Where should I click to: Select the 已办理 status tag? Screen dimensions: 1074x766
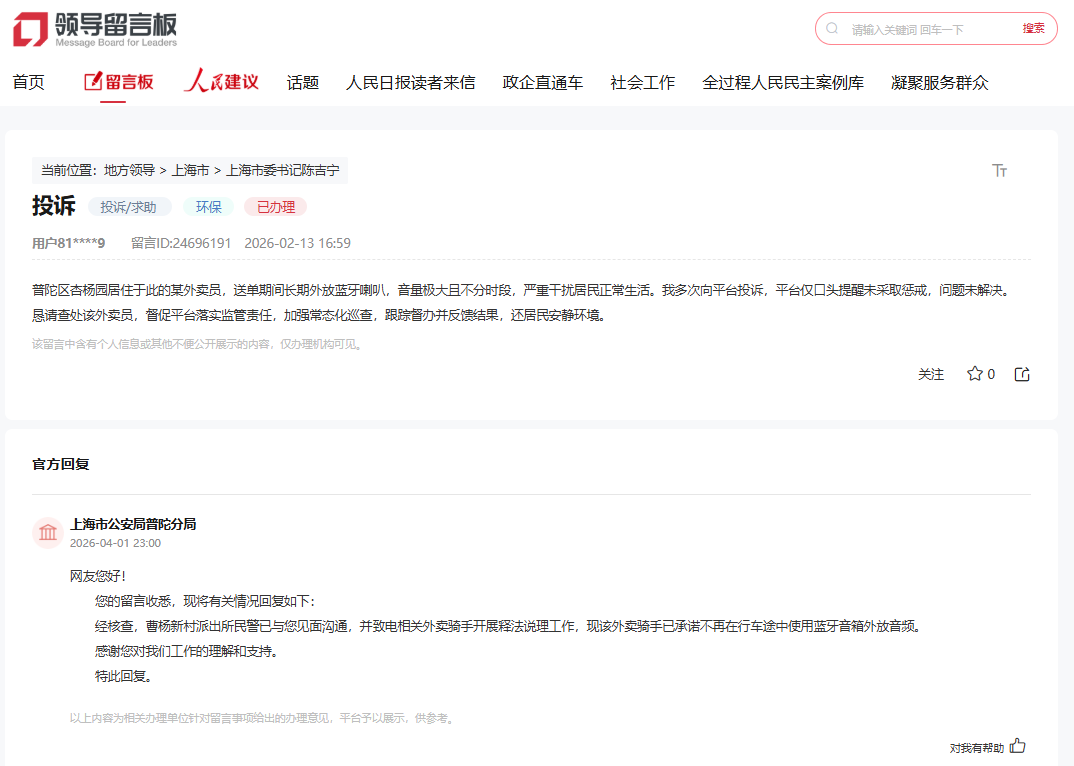pyautogui.click(x=275, y=206)
